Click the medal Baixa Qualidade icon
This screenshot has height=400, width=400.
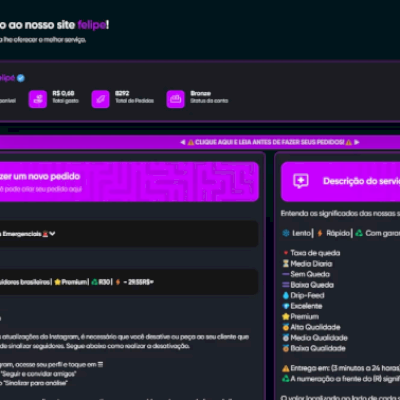point(286,348)
